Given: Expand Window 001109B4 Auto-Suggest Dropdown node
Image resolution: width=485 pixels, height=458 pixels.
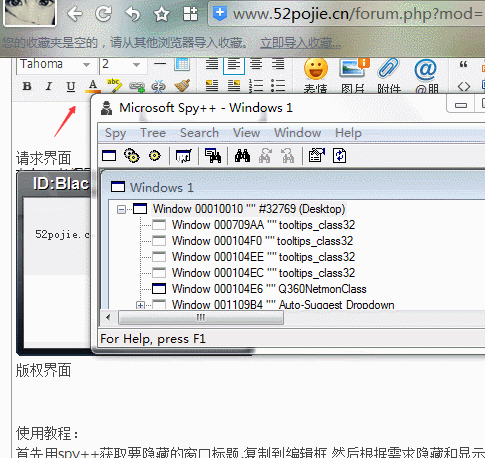Looking at the screenshot, I should (x=140, y=305).
